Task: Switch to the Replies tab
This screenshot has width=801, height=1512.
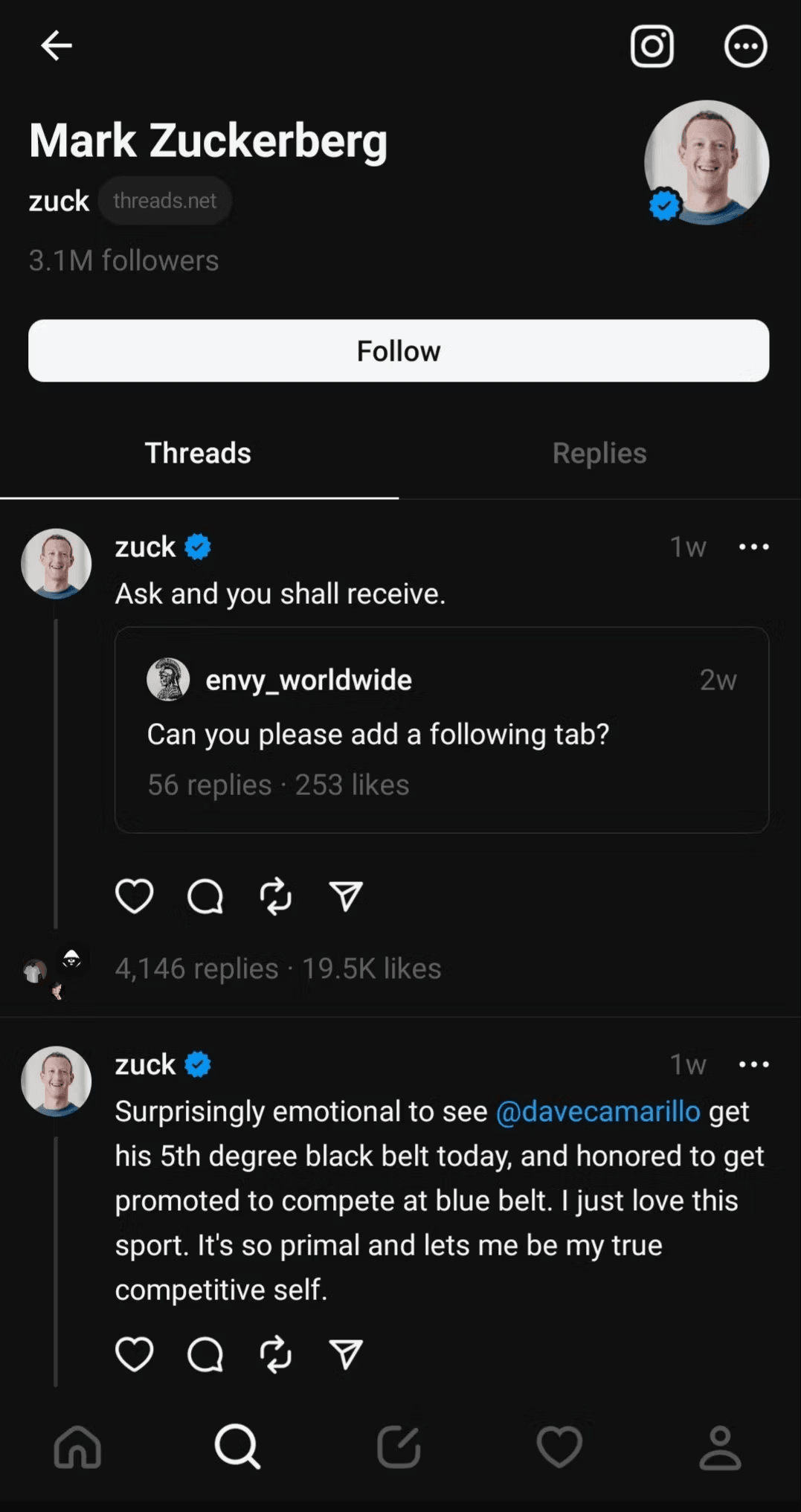Action: [599, 453]
